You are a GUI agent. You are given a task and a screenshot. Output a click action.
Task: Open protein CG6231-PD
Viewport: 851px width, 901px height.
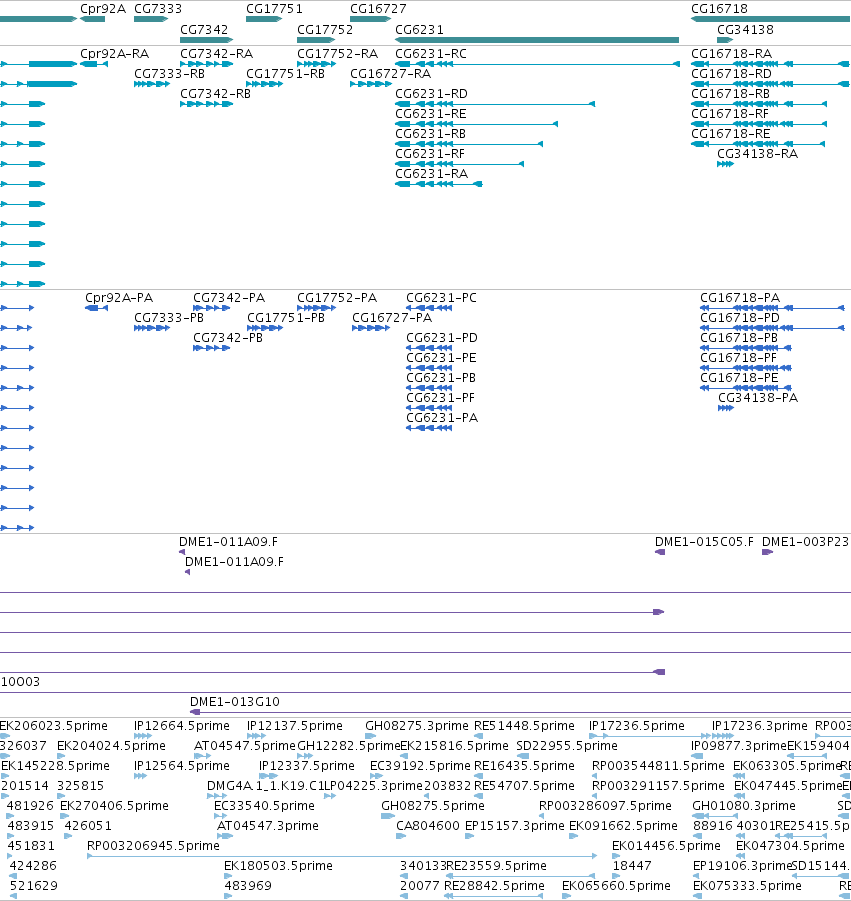tap(442, 338)
